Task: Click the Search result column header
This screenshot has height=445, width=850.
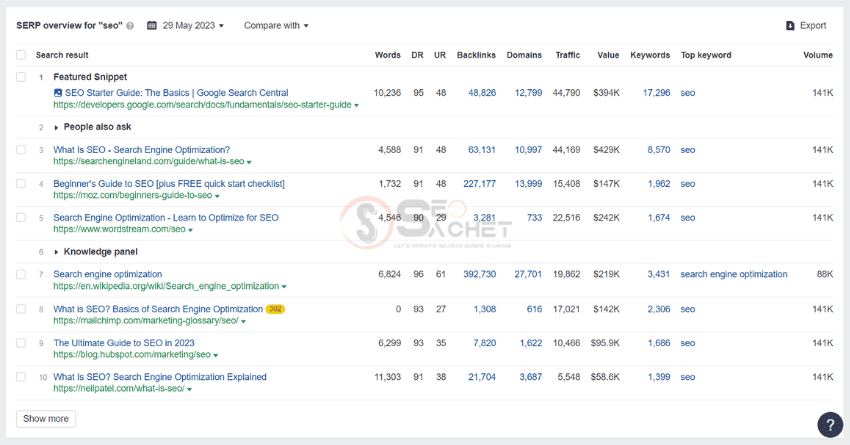Action: coord(62,55)
